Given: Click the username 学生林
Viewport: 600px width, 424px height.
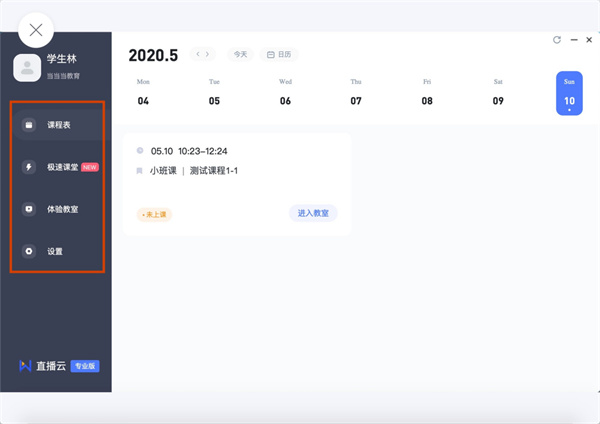Looking at the screenshot, I should coord(62,59).
